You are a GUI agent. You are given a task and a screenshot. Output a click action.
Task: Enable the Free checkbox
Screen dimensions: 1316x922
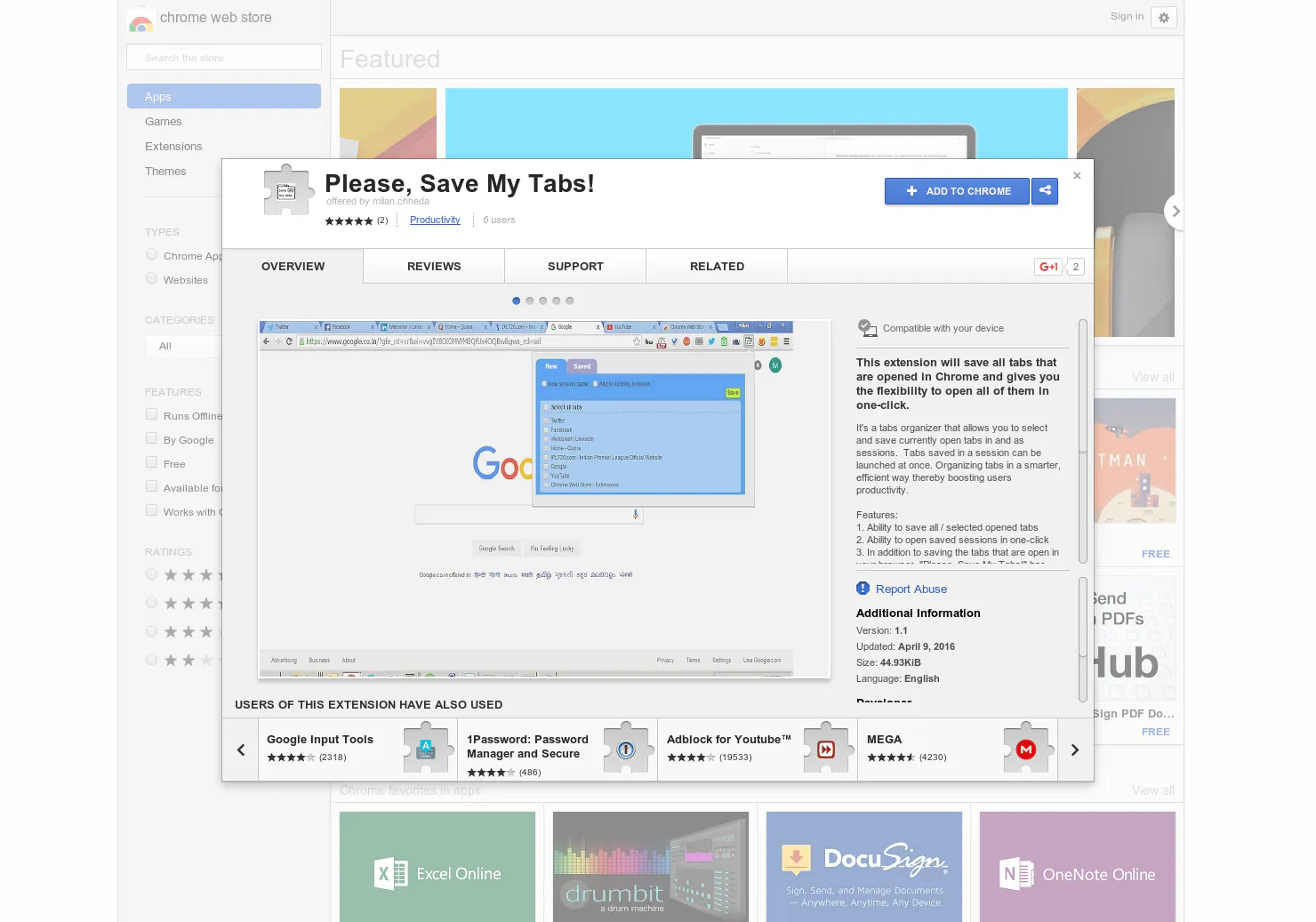pos(151,462)
